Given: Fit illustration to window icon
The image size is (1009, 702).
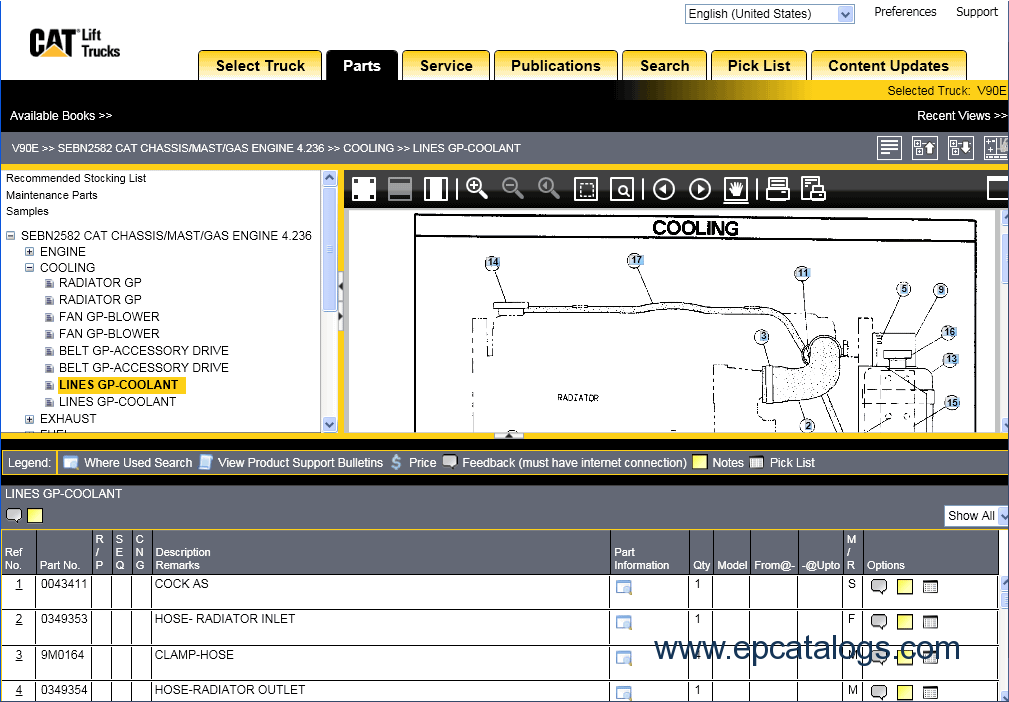Looking at the screenshot, I should pyautogui.click(x=363, y=189).
